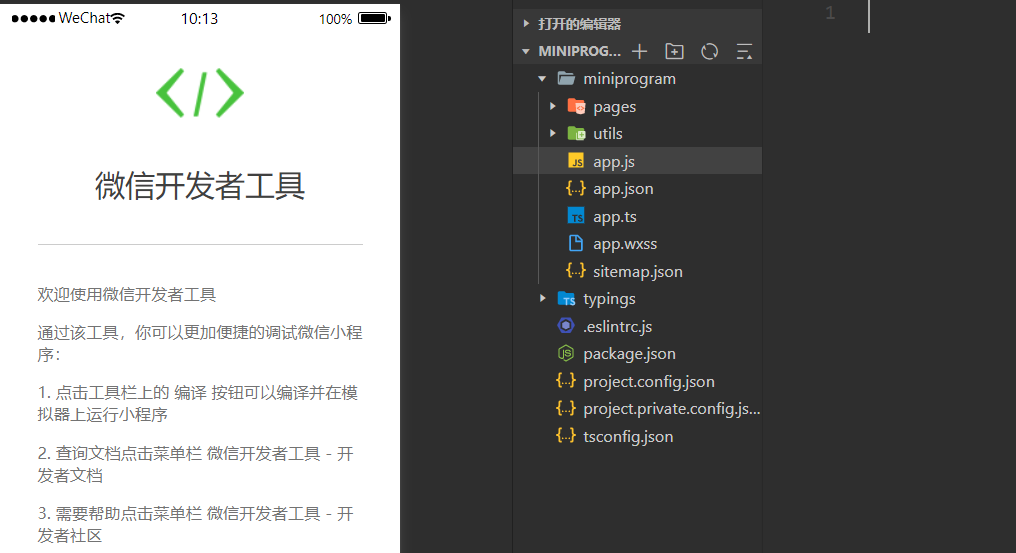
Task: Select the typings folder label
Action: pyautogui.click(x=609, y=299)
